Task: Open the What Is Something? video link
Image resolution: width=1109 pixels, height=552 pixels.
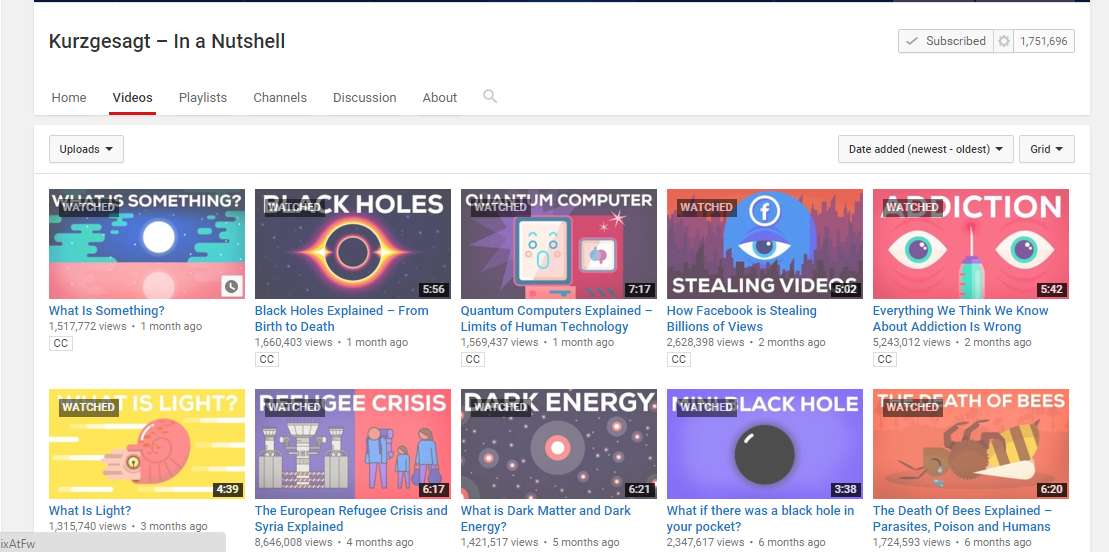Action: point(107,311)
